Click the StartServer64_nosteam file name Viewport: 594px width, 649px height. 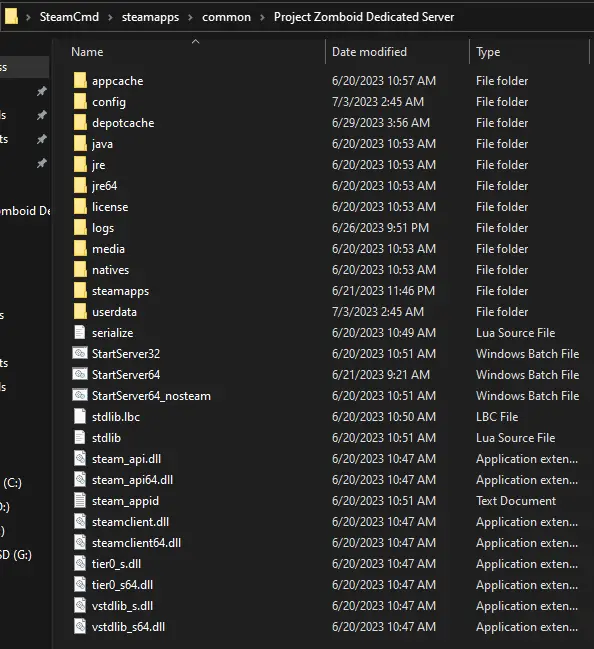click(x=151, y=396)
